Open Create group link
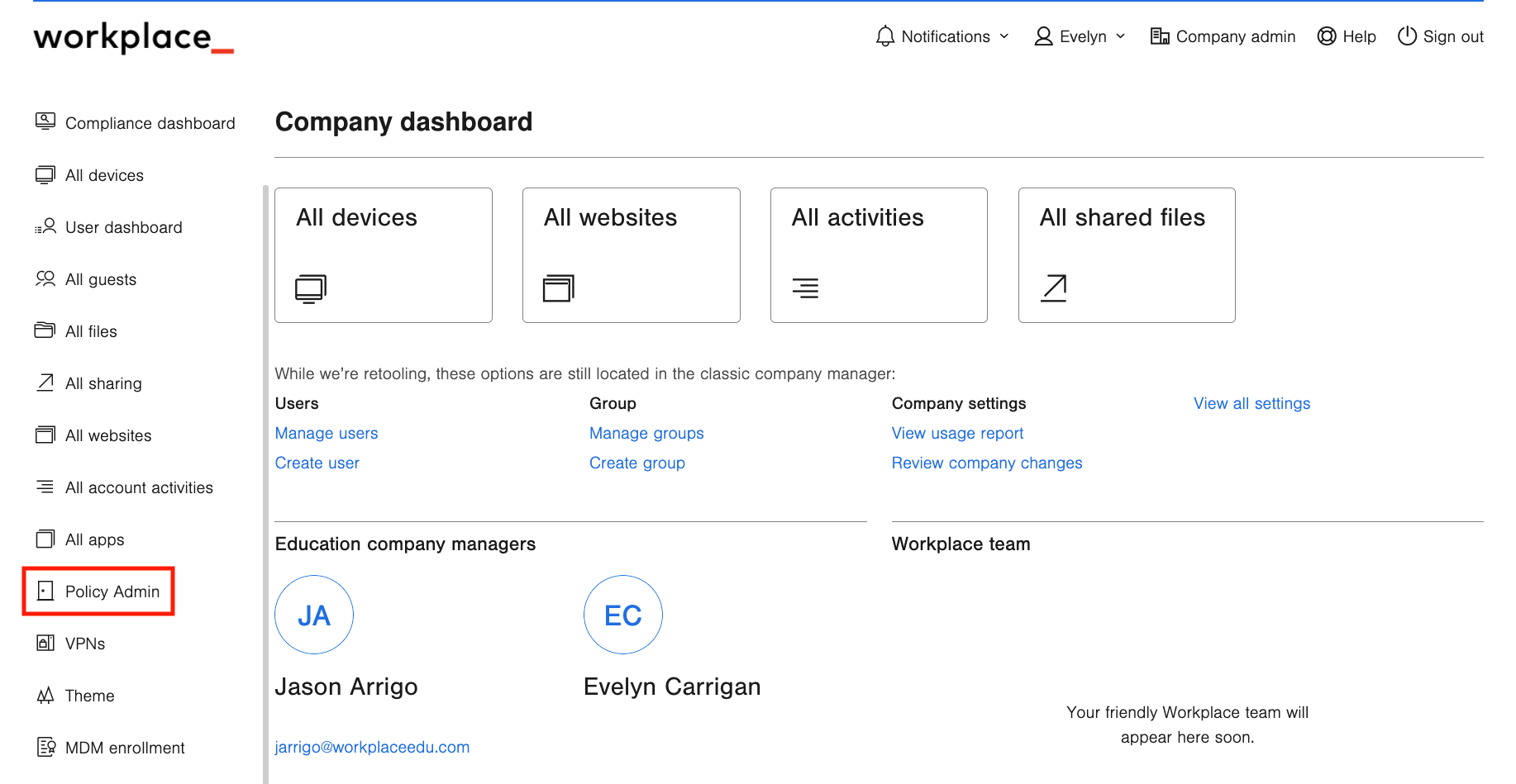The width and height of the screenshot is (1516, 784). click(636, 463)
